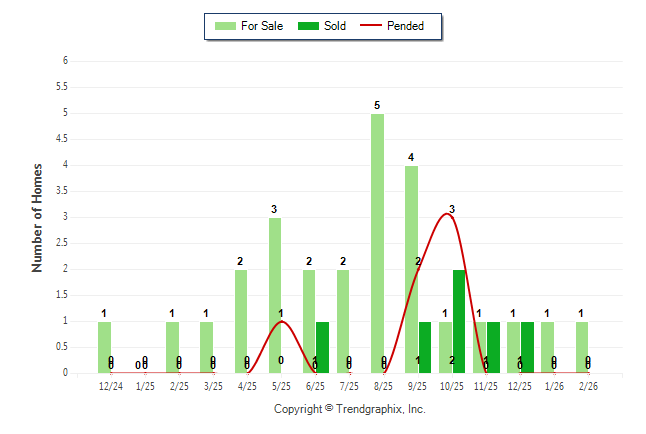
Task: Click the 5/25 For Sale bar showing 3
Action: (275, 295)
